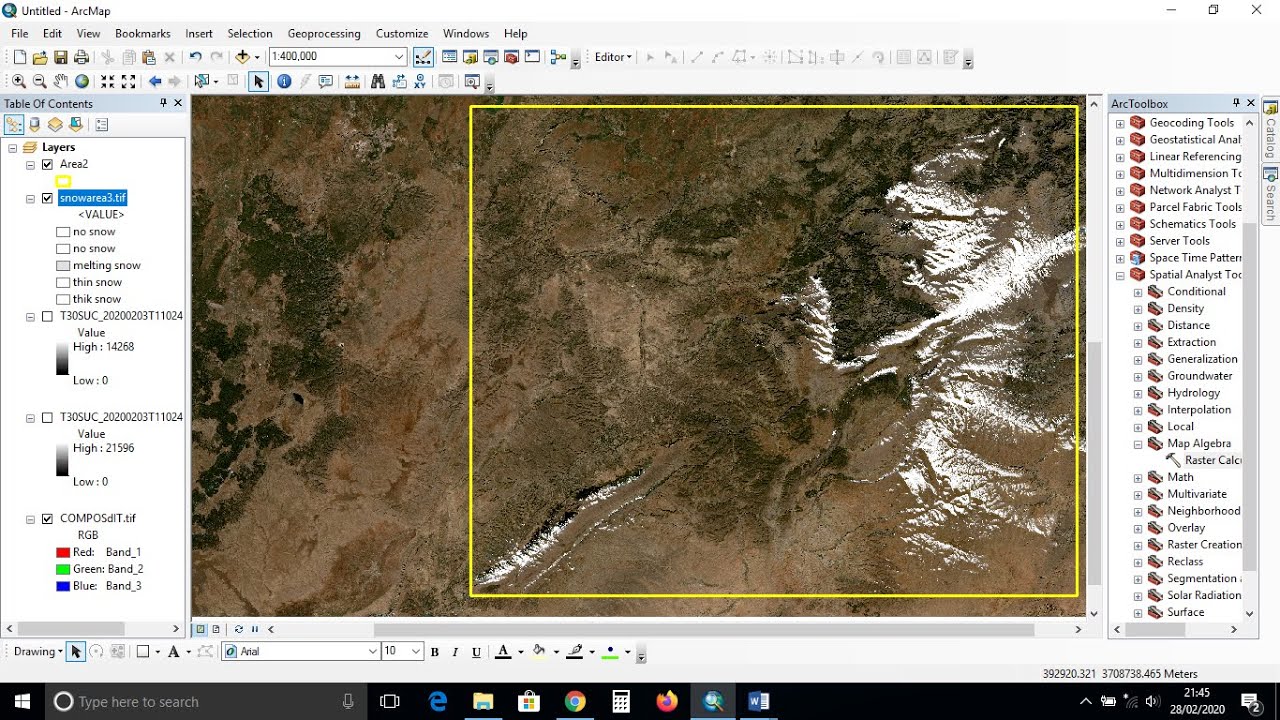Open the map scale dropdown
Screen dimensions: 1280x720
[400, 57]
